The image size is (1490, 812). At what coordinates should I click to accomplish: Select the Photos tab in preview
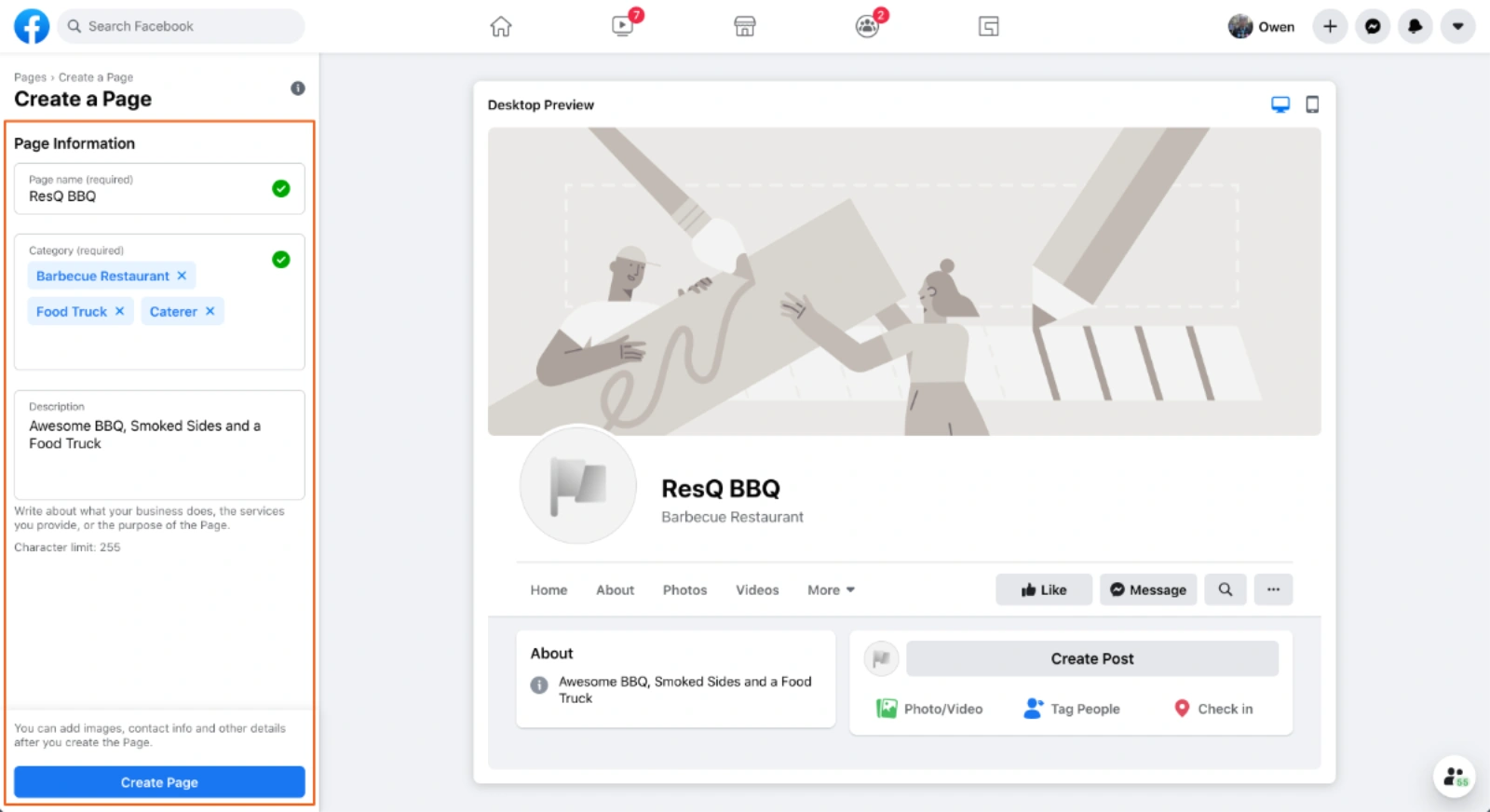pyautogui.click(x=684, y=590)
